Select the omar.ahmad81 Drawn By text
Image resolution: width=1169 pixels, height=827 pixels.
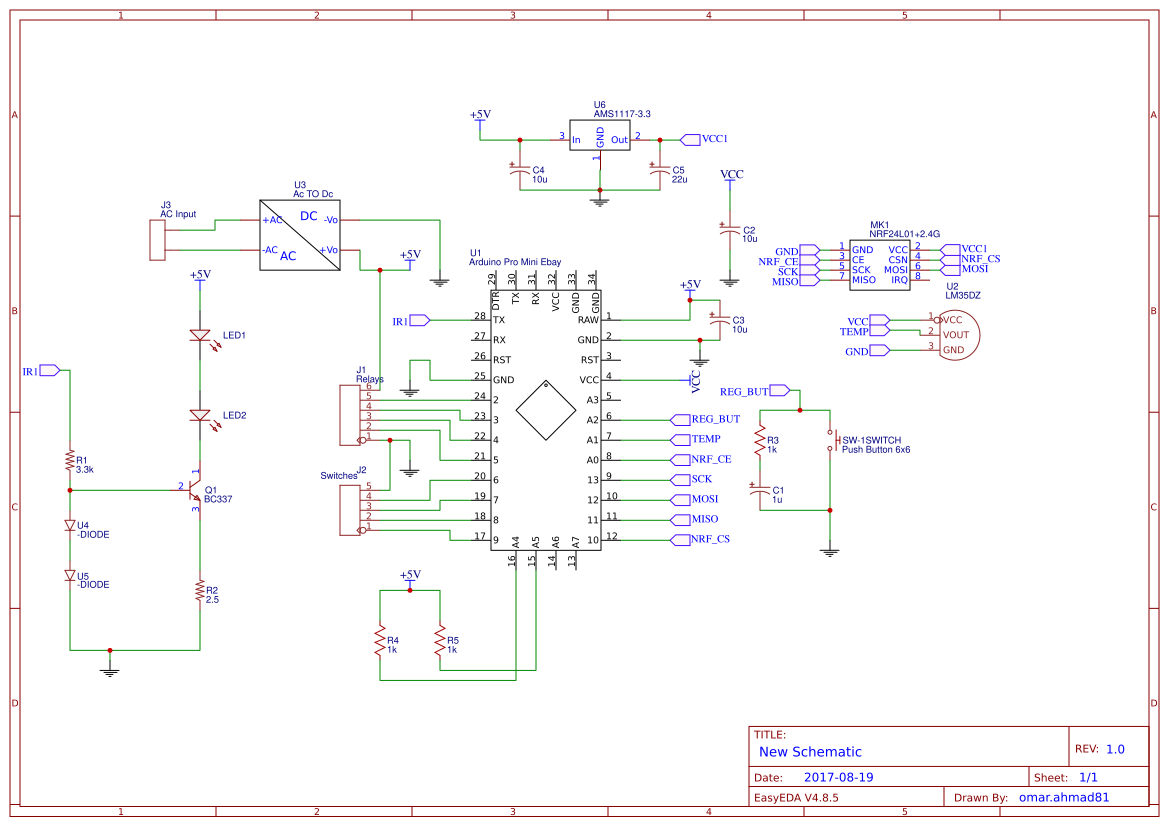[1063, 797]
